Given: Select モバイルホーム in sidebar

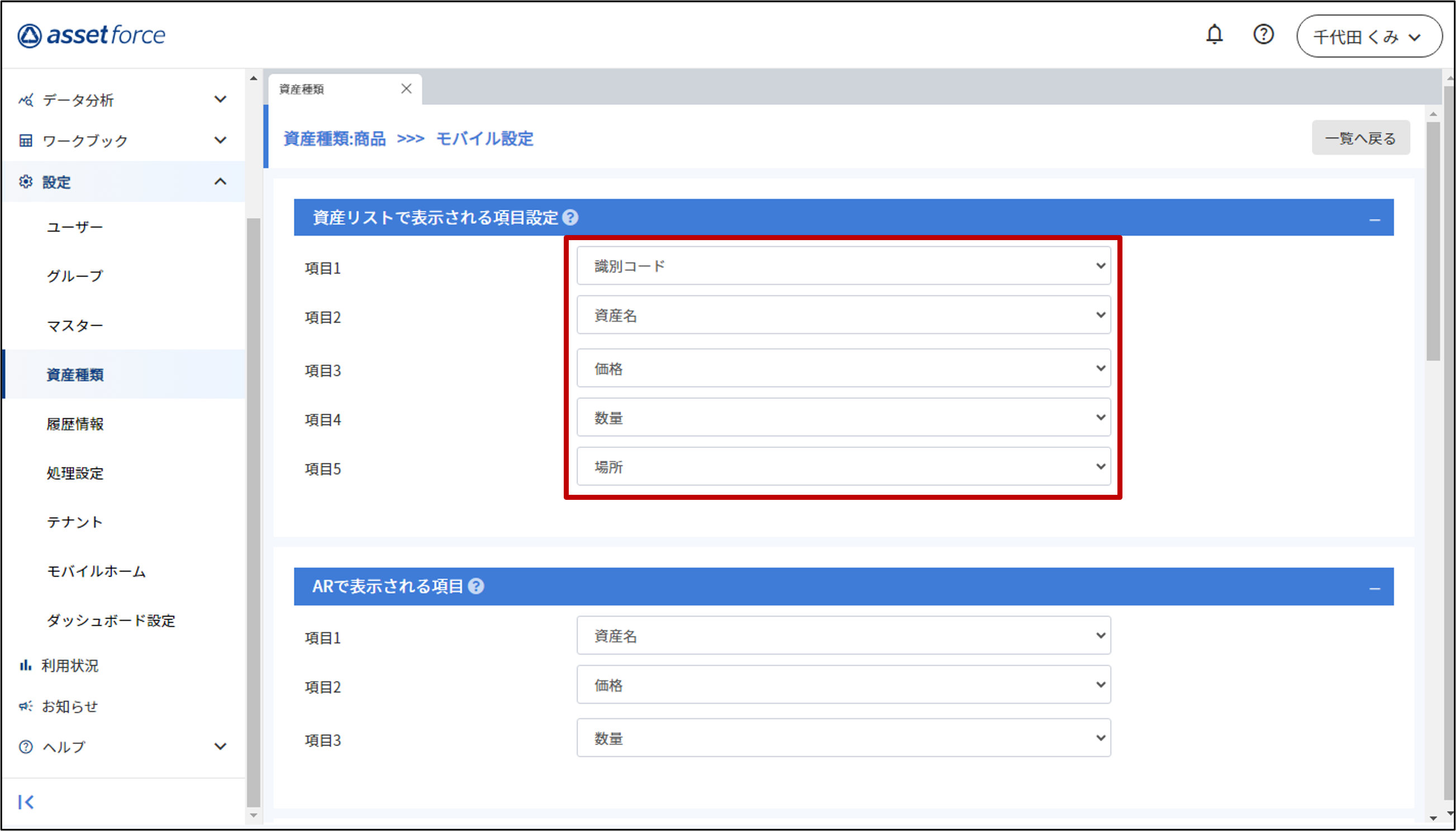Looking at the screenshot, I should click(x=96, y=571).
